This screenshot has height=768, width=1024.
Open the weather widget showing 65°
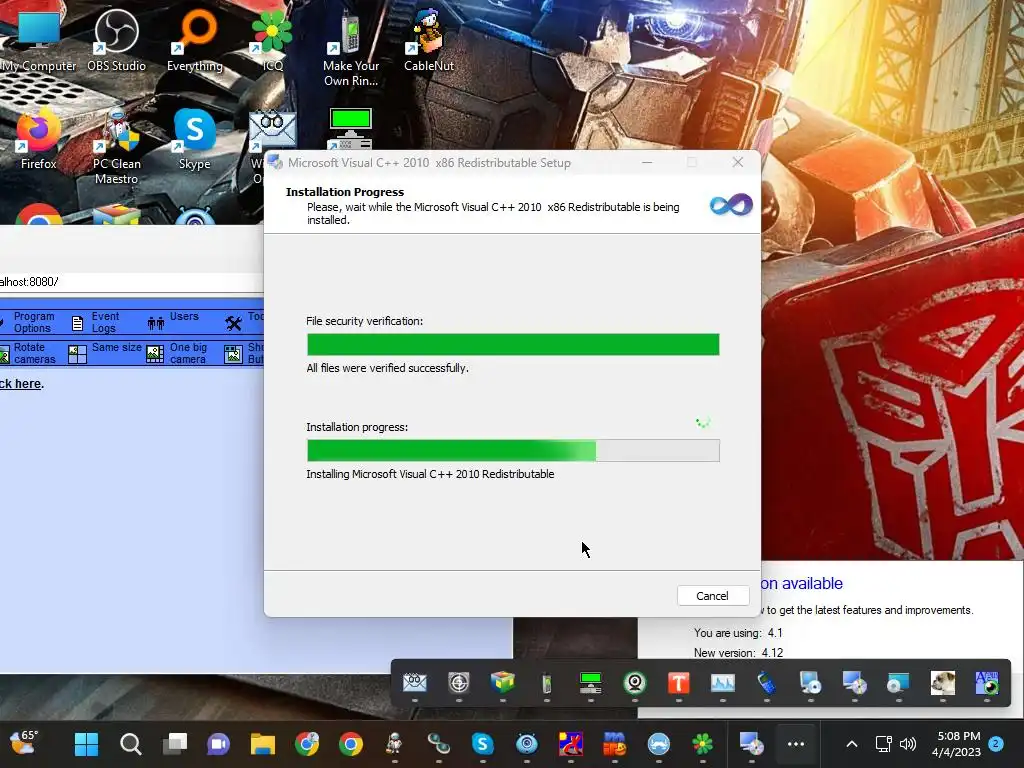coord(24,743)
